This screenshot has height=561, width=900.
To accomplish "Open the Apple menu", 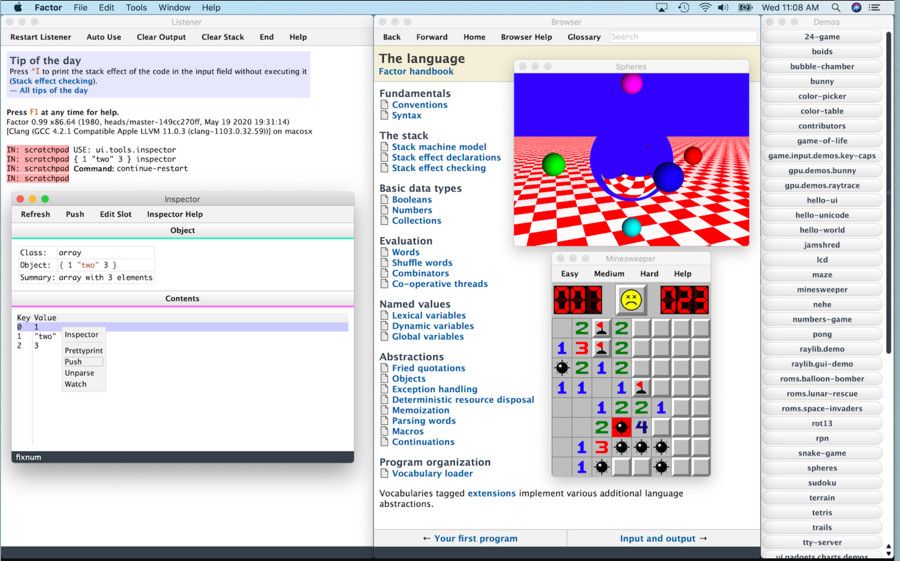I will click(x=18, y=7).
